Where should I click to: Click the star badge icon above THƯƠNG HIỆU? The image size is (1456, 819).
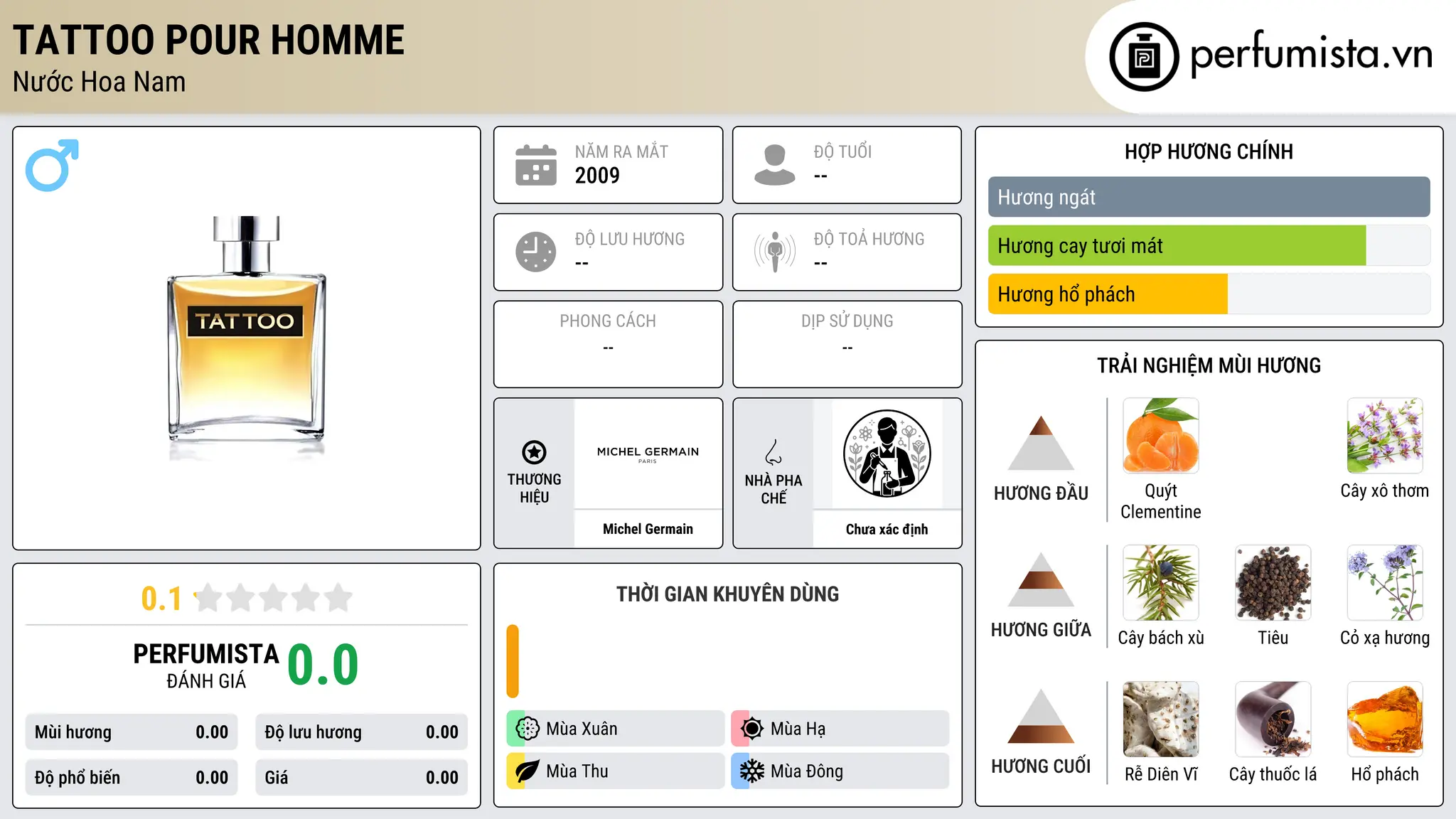(534, 452)
